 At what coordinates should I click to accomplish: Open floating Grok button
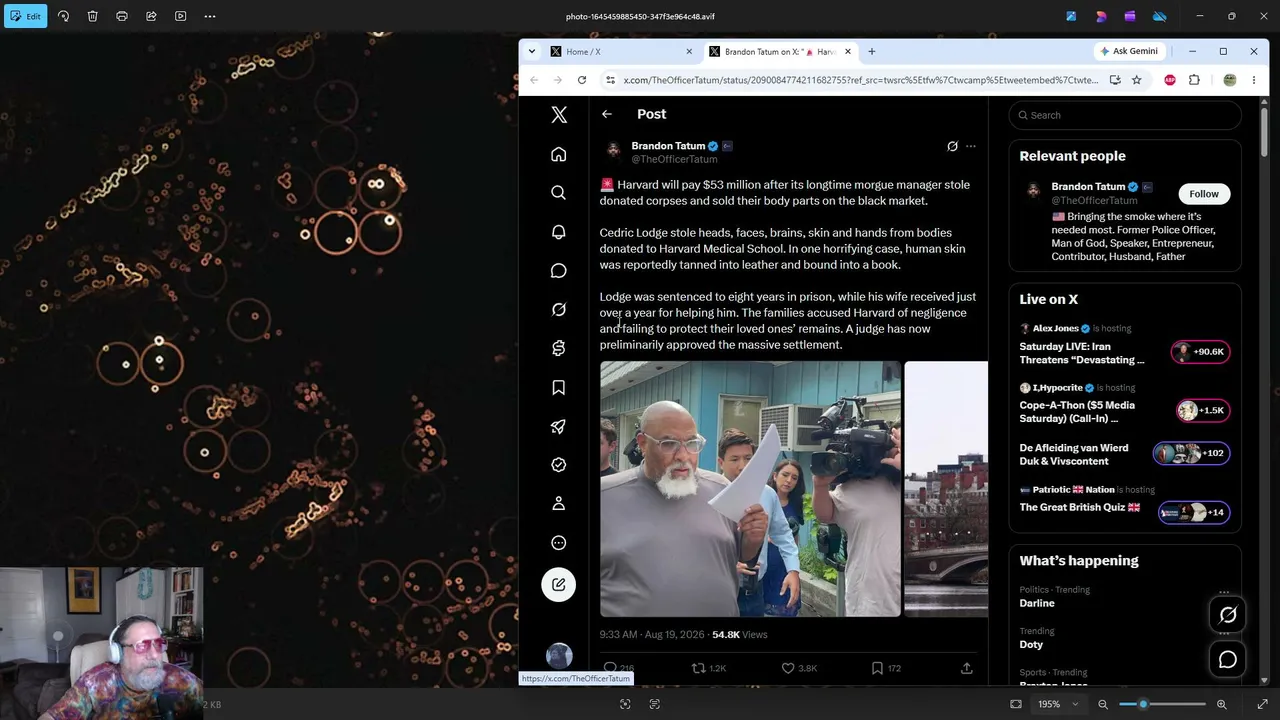[x=1228, y=616]
